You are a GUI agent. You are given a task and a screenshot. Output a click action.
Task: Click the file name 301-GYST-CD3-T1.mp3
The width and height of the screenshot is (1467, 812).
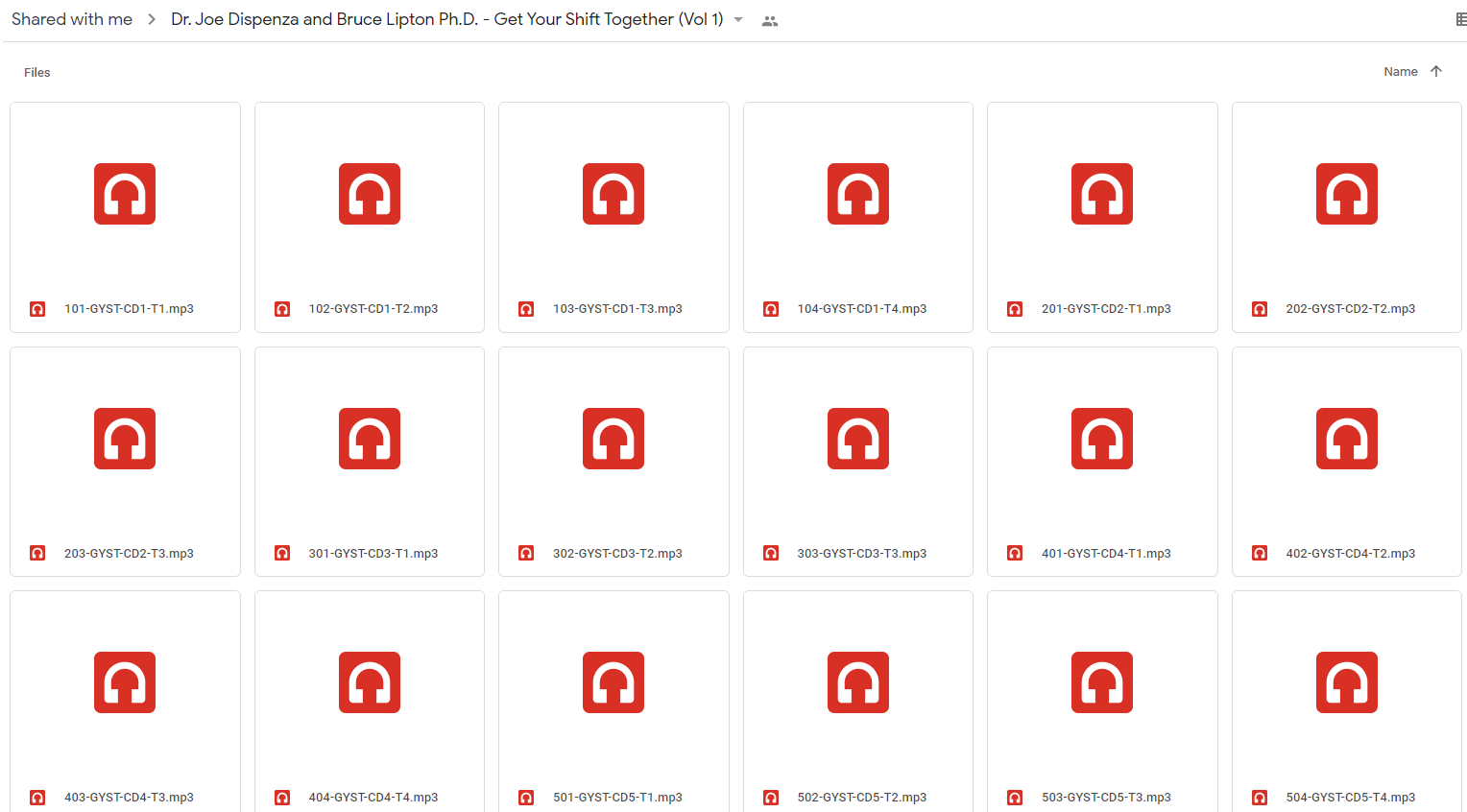pos(373,554)
